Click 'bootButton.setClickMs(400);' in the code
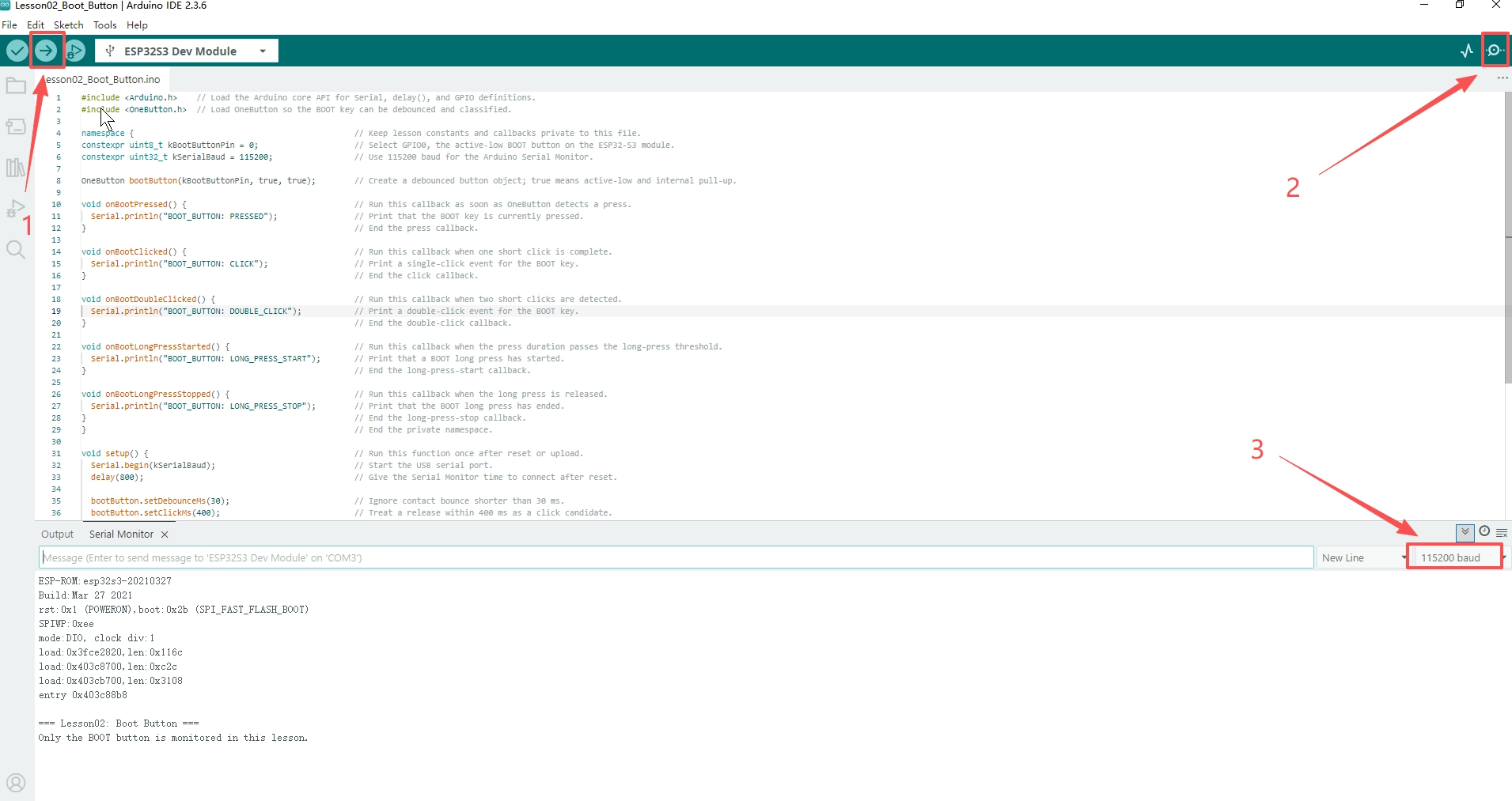This screenshot has height=801, width=1512. pyautogui.click(x=155, y=513)
